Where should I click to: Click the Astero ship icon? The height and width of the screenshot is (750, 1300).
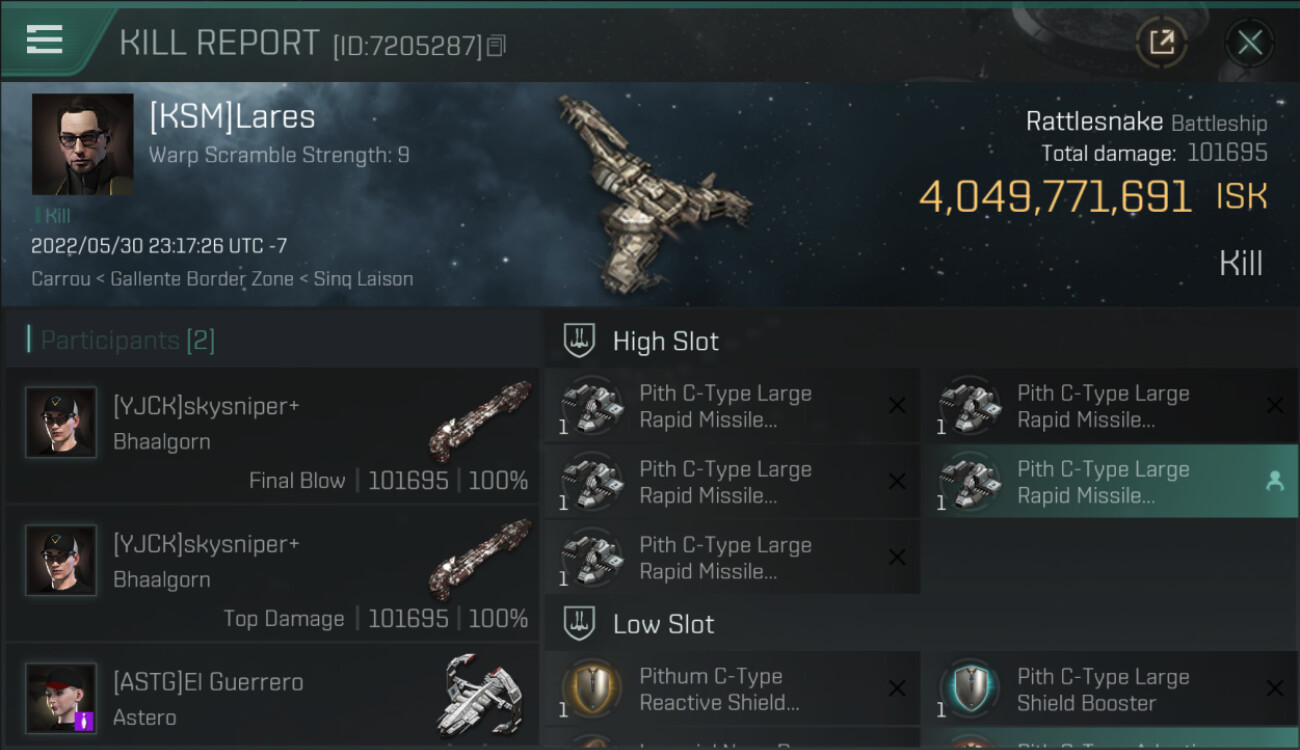480,696
